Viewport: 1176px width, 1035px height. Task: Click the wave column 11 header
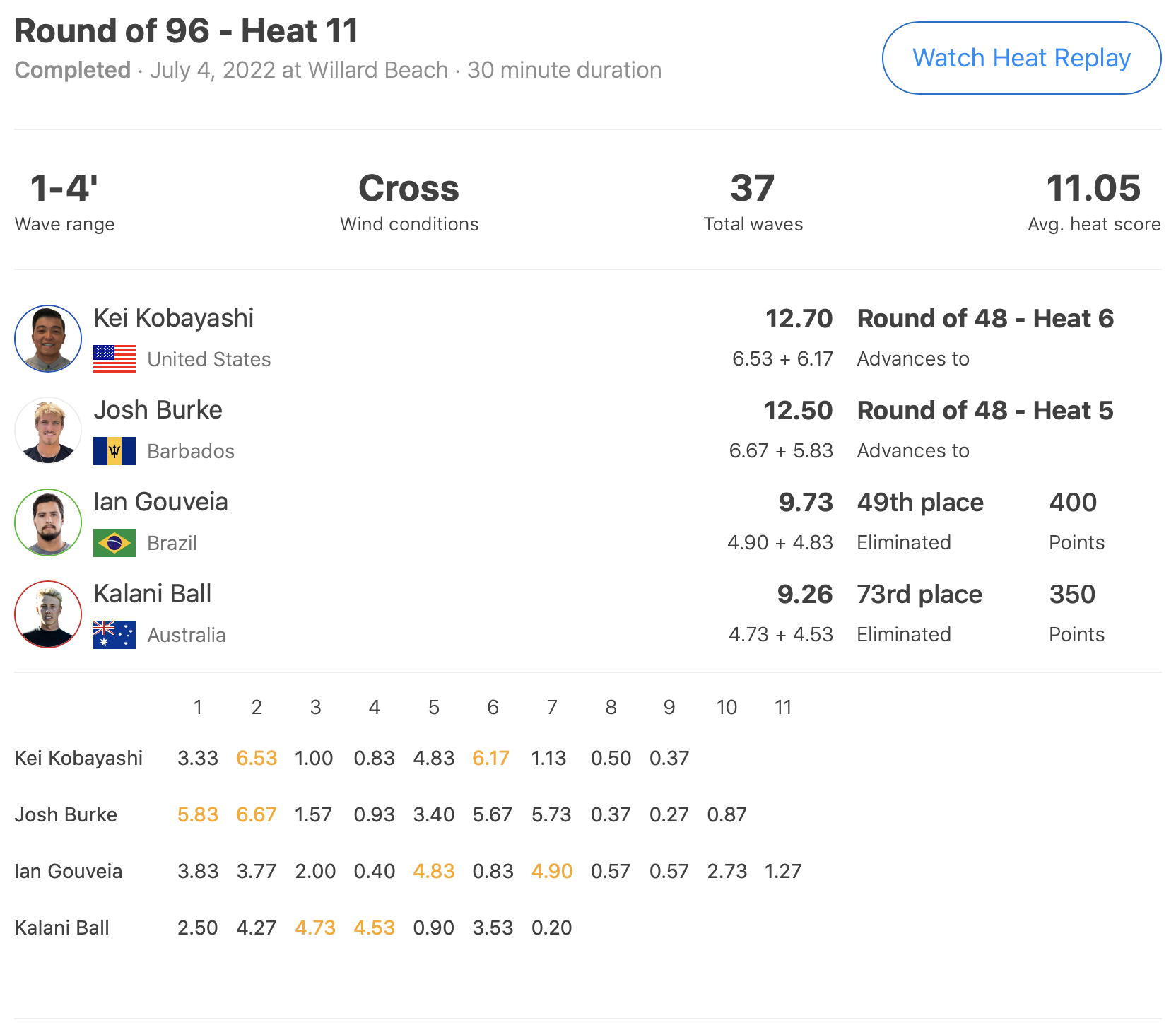click(783, 707)
